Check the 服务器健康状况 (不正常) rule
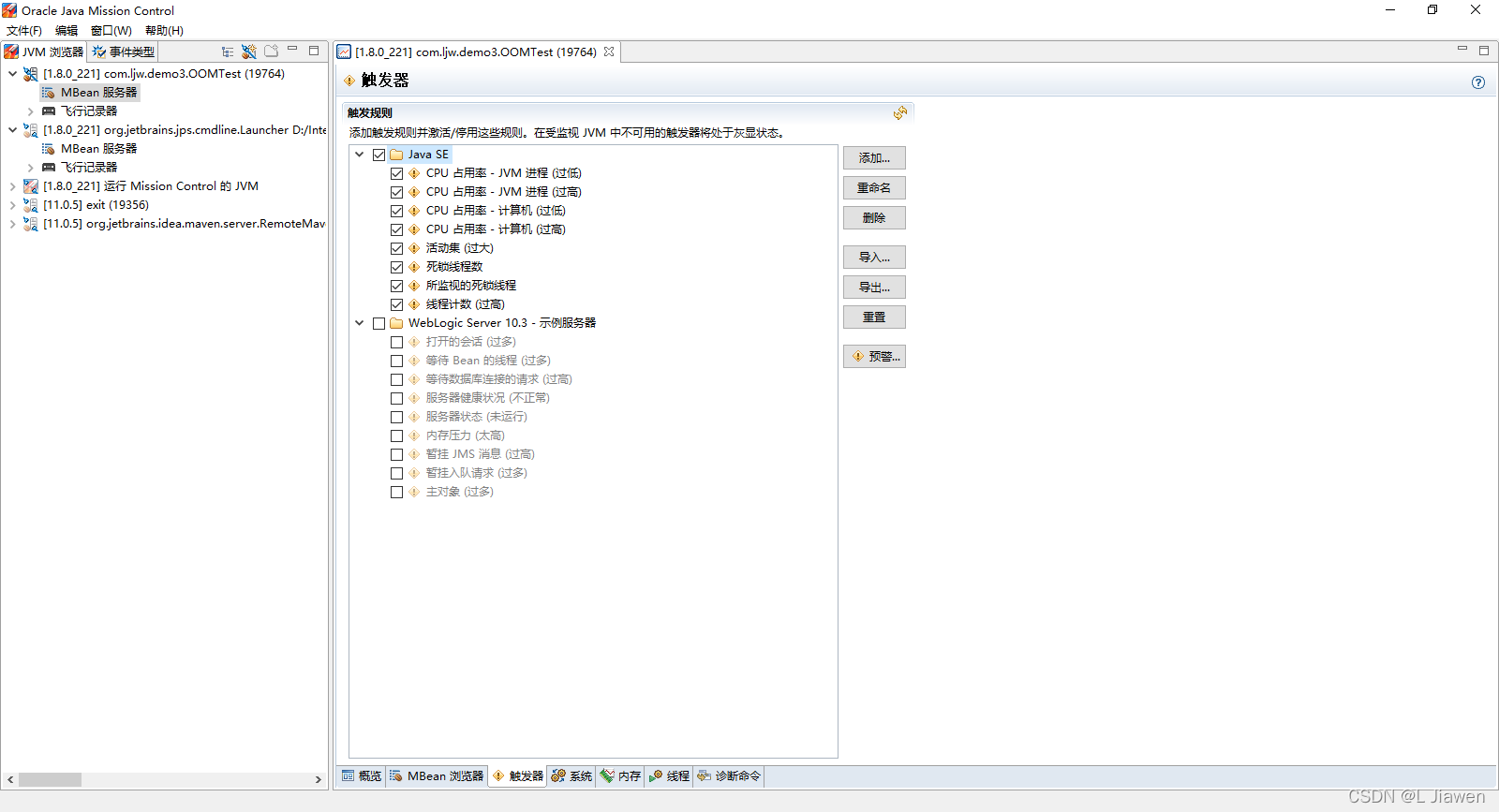This screenshot has height=812, width=1499. click(x=396, y=398)
